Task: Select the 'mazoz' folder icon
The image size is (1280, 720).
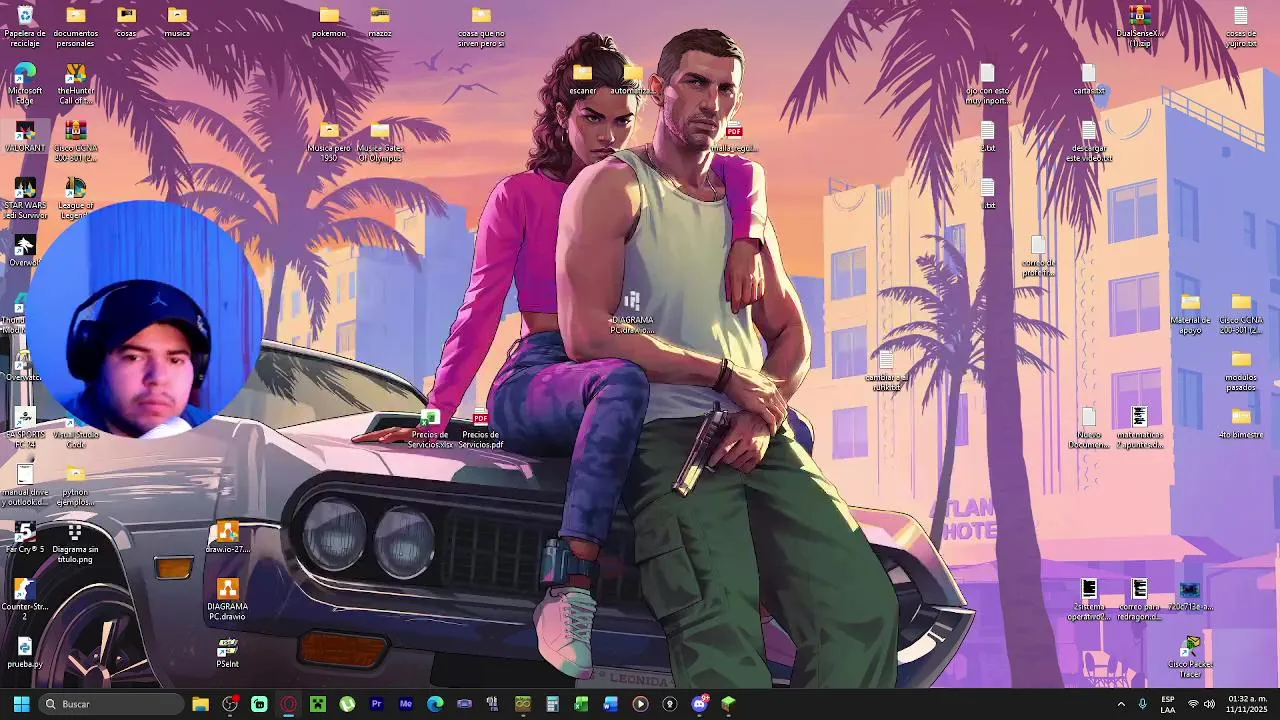Action: point(380,22)
